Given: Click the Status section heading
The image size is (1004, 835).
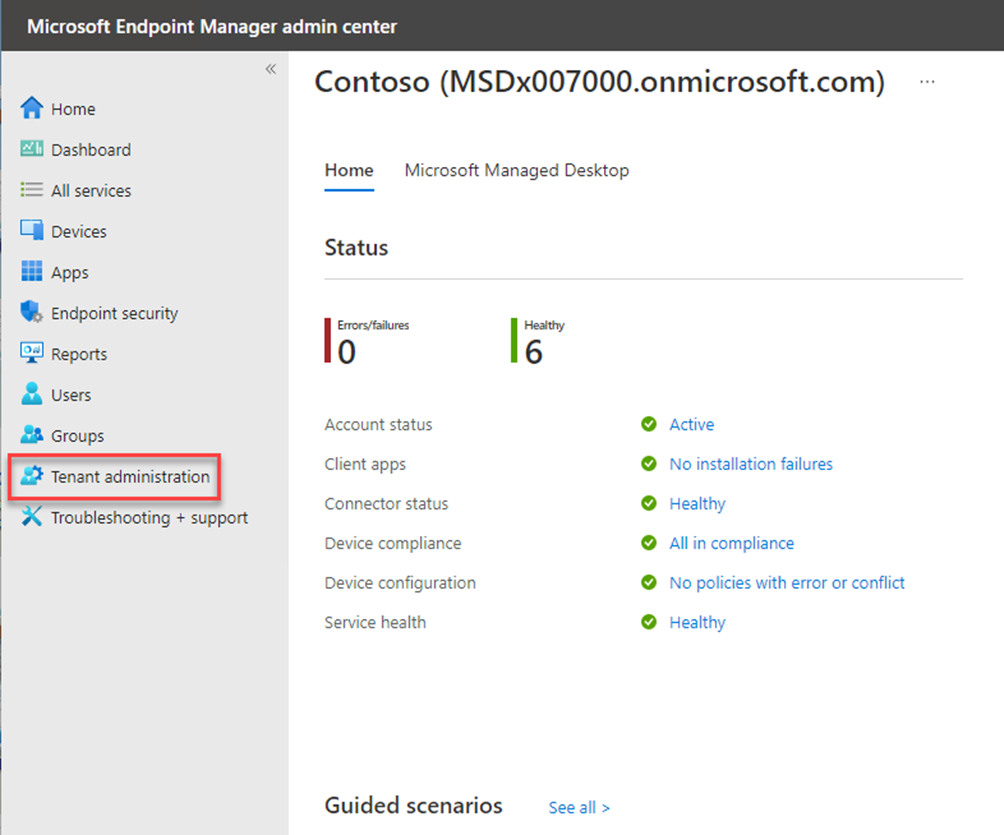Looking at the screenshot, I should (356, 248).
